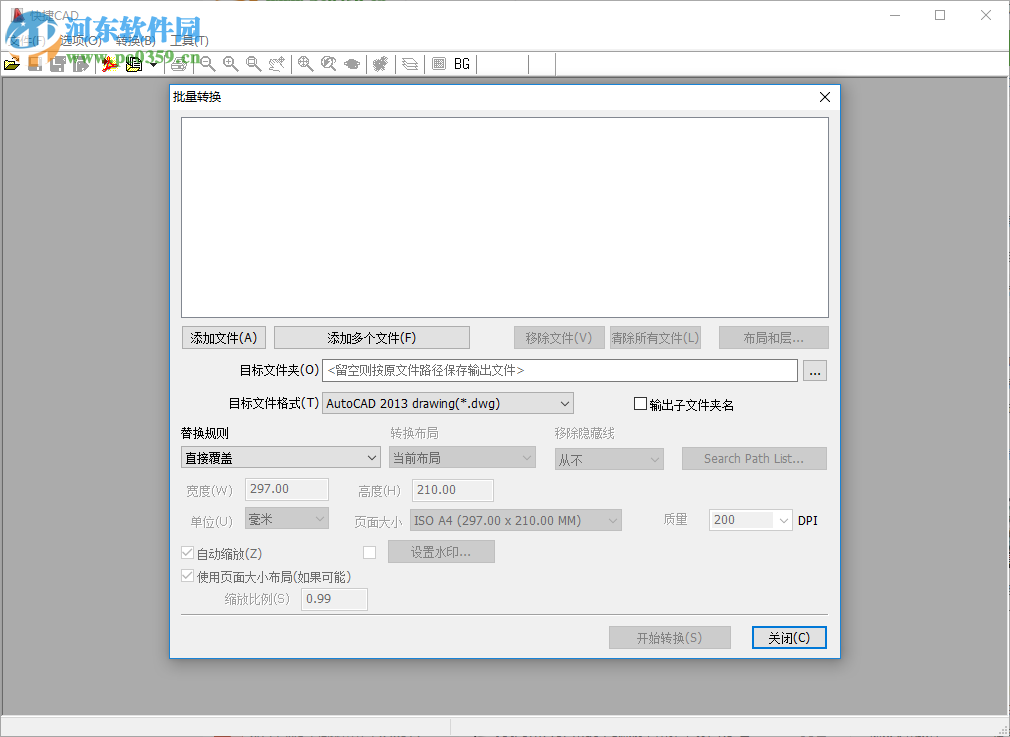Save the current drawing

coord(34,63)
